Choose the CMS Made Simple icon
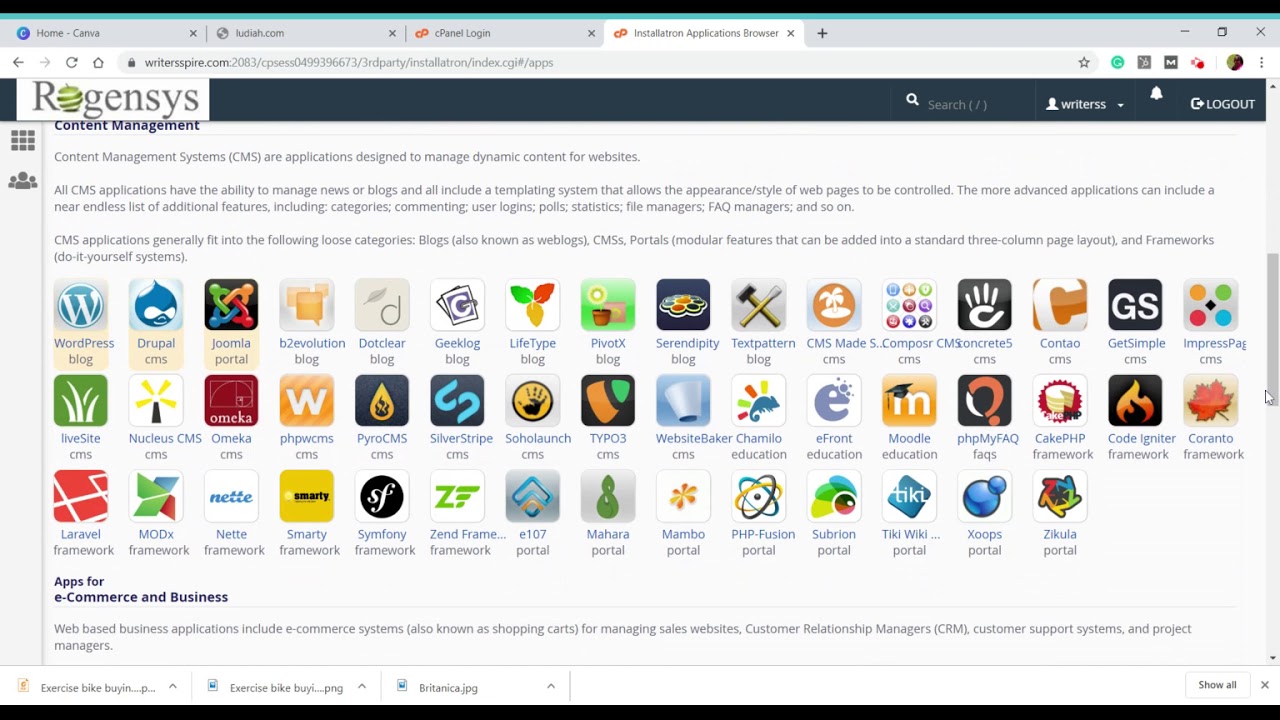 tap(834, 305)
